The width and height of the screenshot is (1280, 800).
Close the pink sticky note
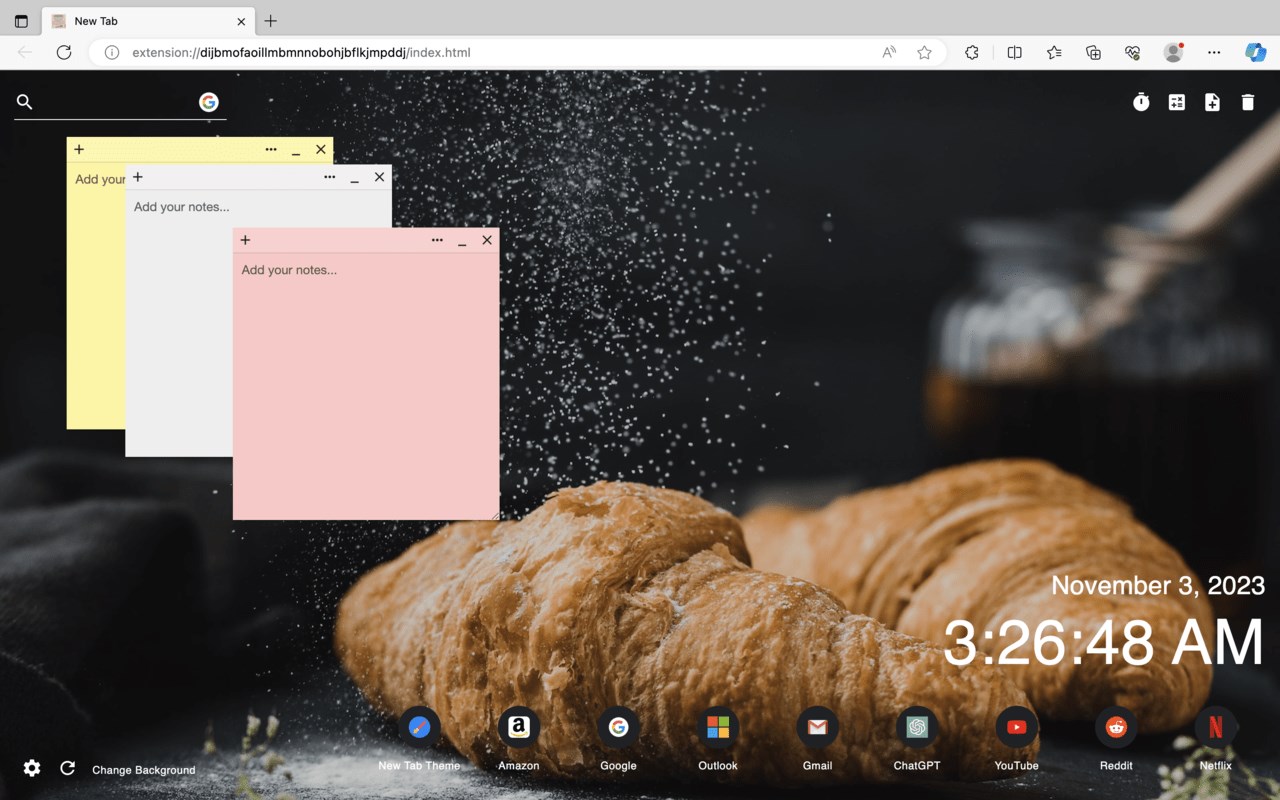[487, 240]
